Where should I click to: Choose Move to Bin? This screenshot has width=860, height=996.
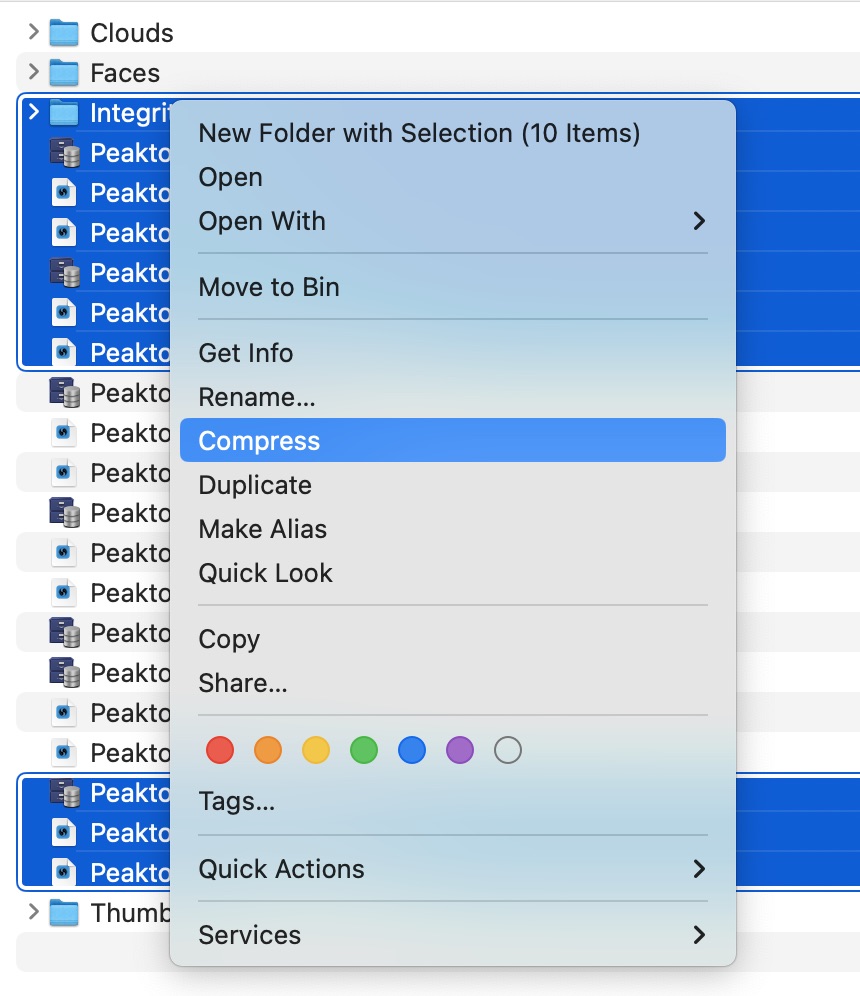pos(269,287)
